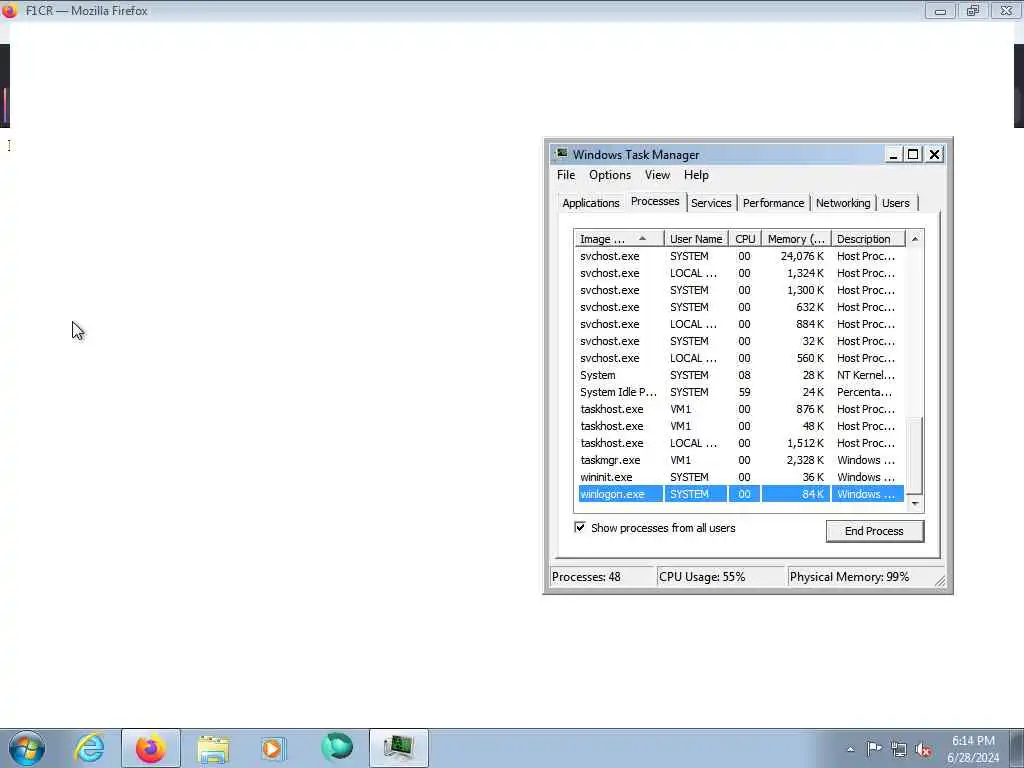Viewport: 1024px width, 768px height.
Task: Sort by Memory column header
Action: click(x=796, y=239)
